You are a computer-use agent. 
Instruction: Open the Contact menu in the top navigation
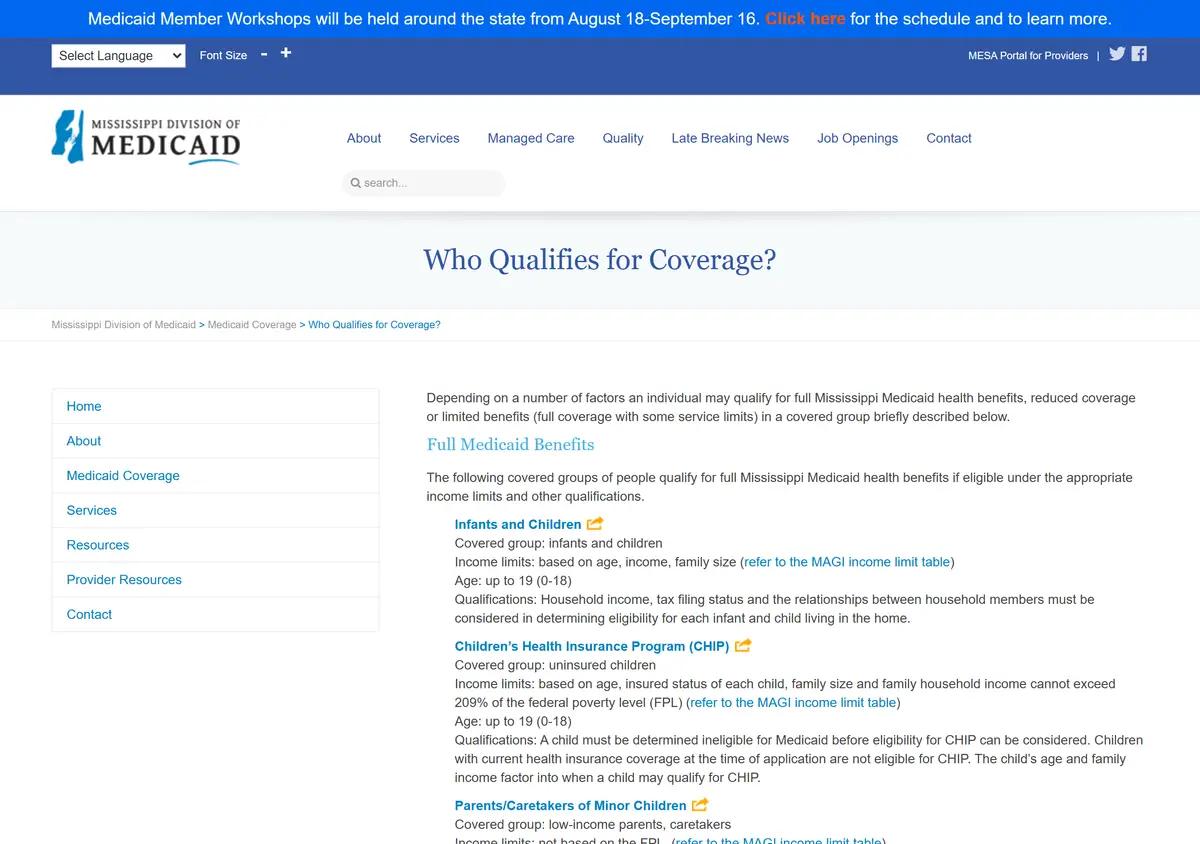click(949, 138)
